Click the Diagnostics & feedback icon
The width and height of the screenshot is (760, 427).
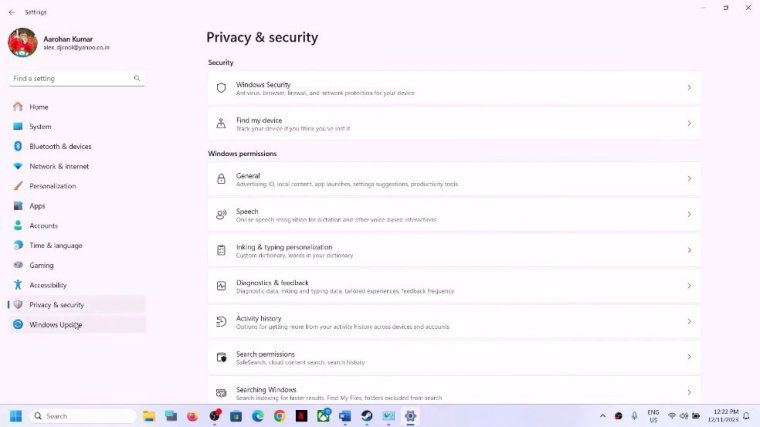click(x=221, y=286)
